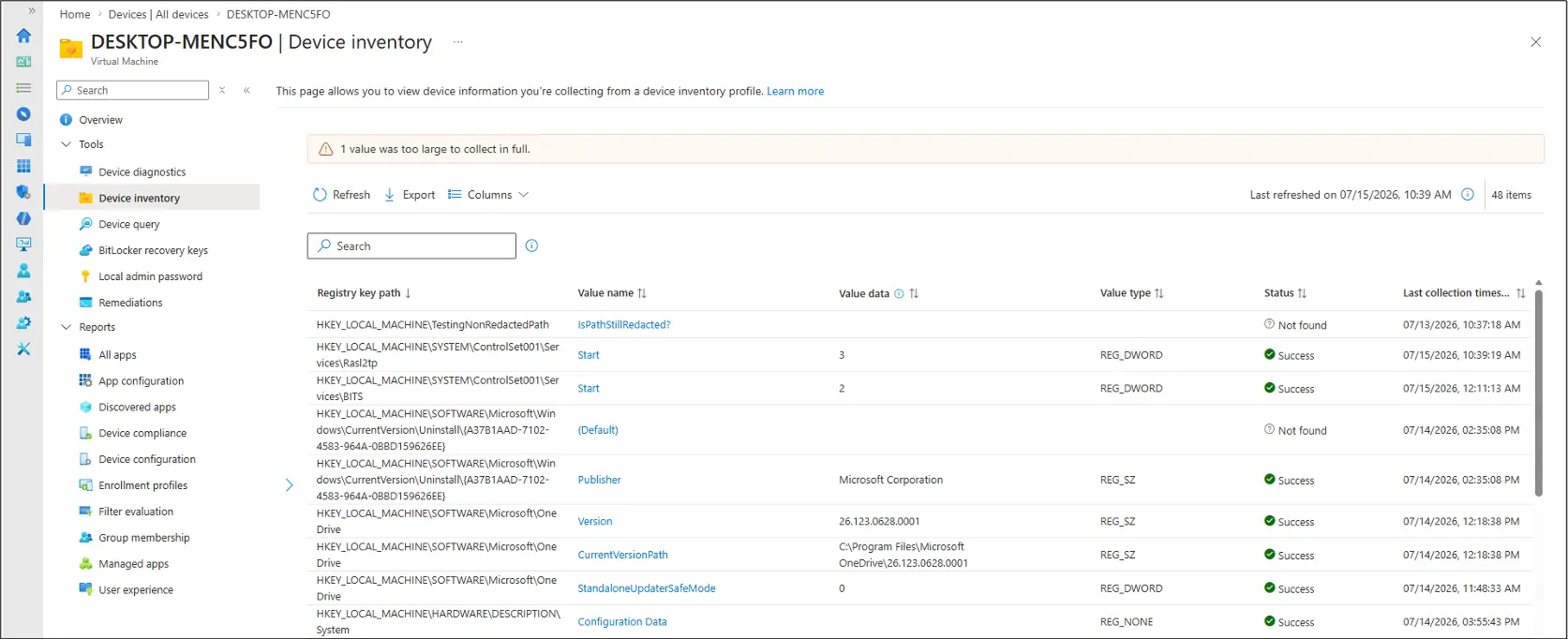This screenshot has height=639, width=1568.
Task: Sort by Status column
Action: pyautogui.click(x=1285, y=293)
